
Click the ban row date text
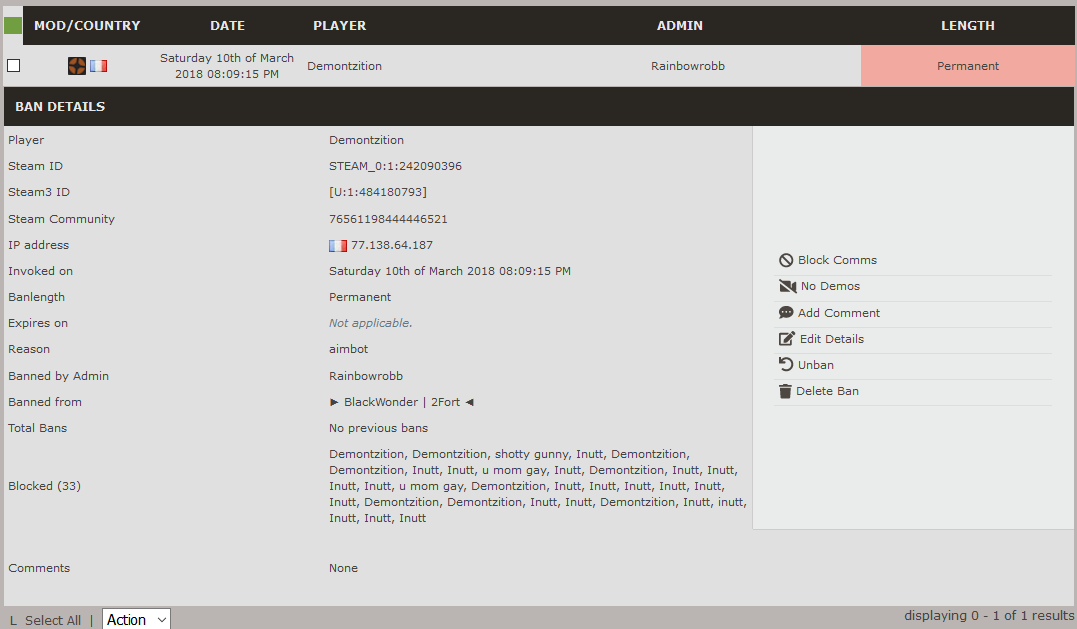(x=227, y=66)
